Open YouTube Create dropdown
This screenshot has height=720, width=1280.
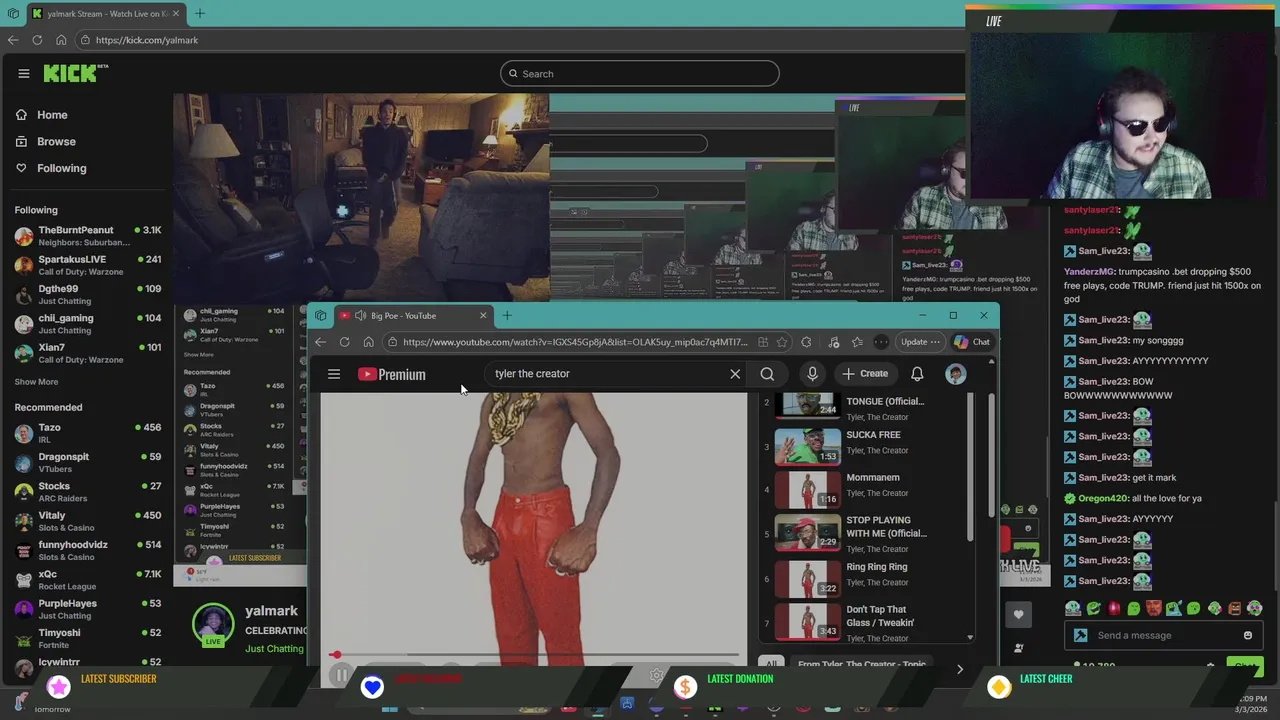(x=865, y=374)
